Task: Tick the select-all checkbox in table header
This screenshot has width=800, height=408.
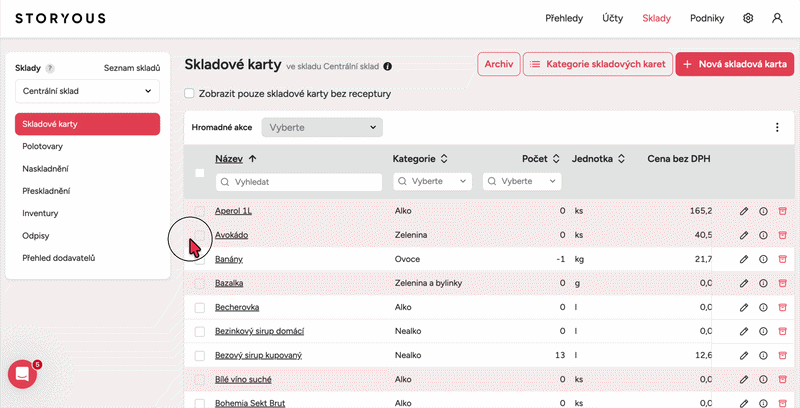Action: tap(200, 173)
